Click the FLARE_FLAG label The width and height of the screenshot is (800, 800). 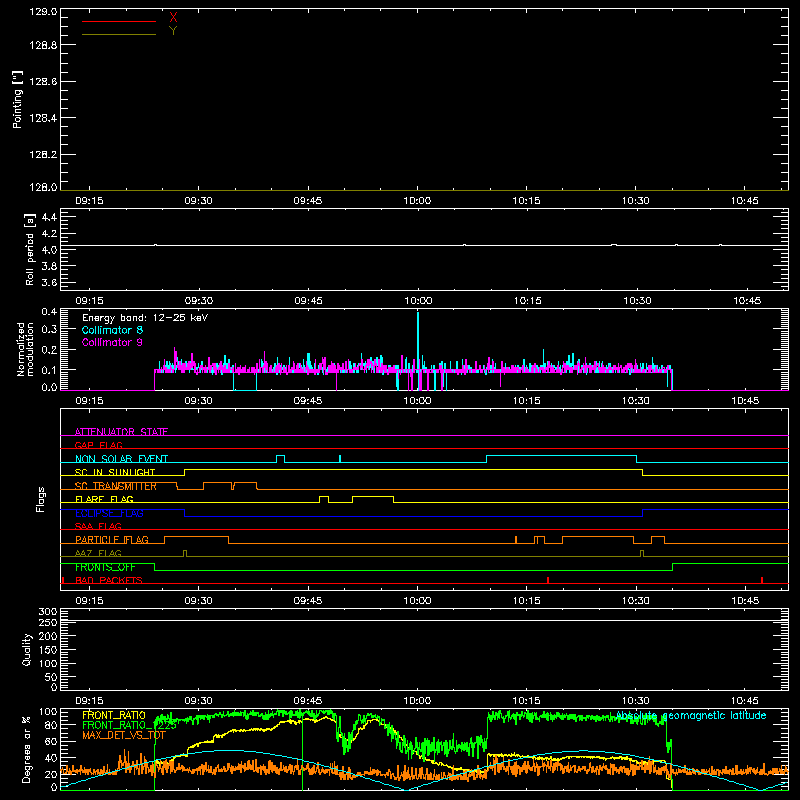(x=104, y=499)
